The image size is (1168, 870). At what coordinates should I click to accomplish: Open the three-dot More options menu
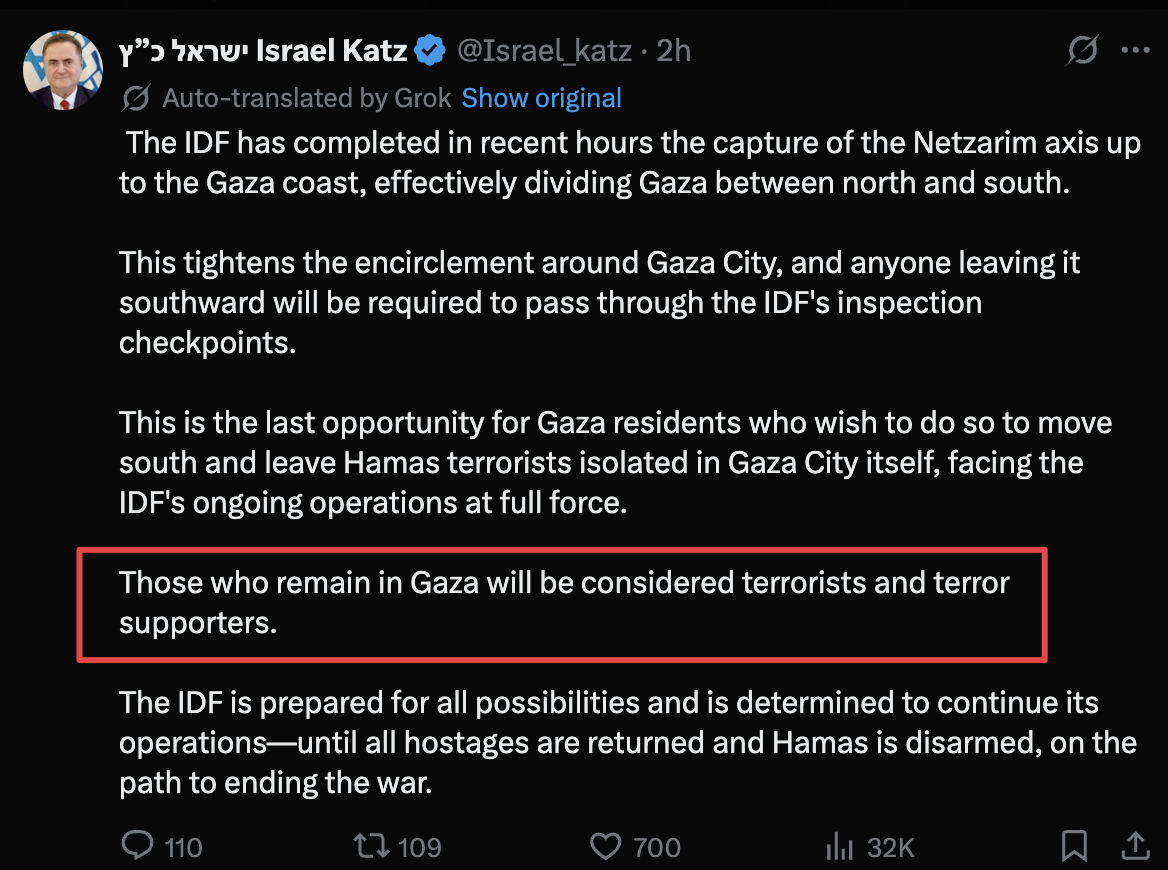[x=1135, y=50]
